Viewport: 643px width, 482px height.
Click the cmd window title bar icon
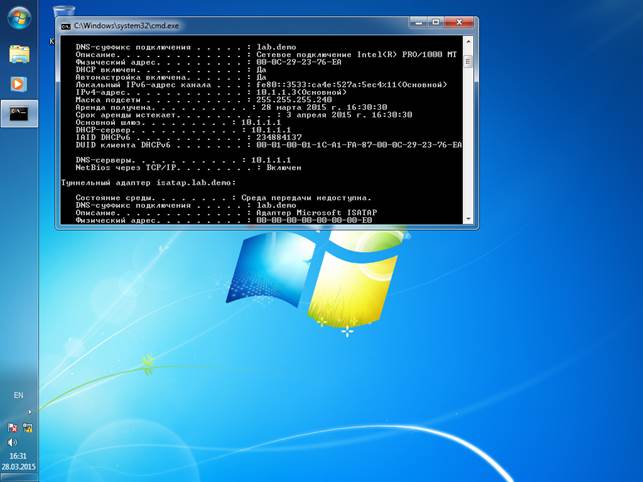pyautogui.click(x=66, y=26)
